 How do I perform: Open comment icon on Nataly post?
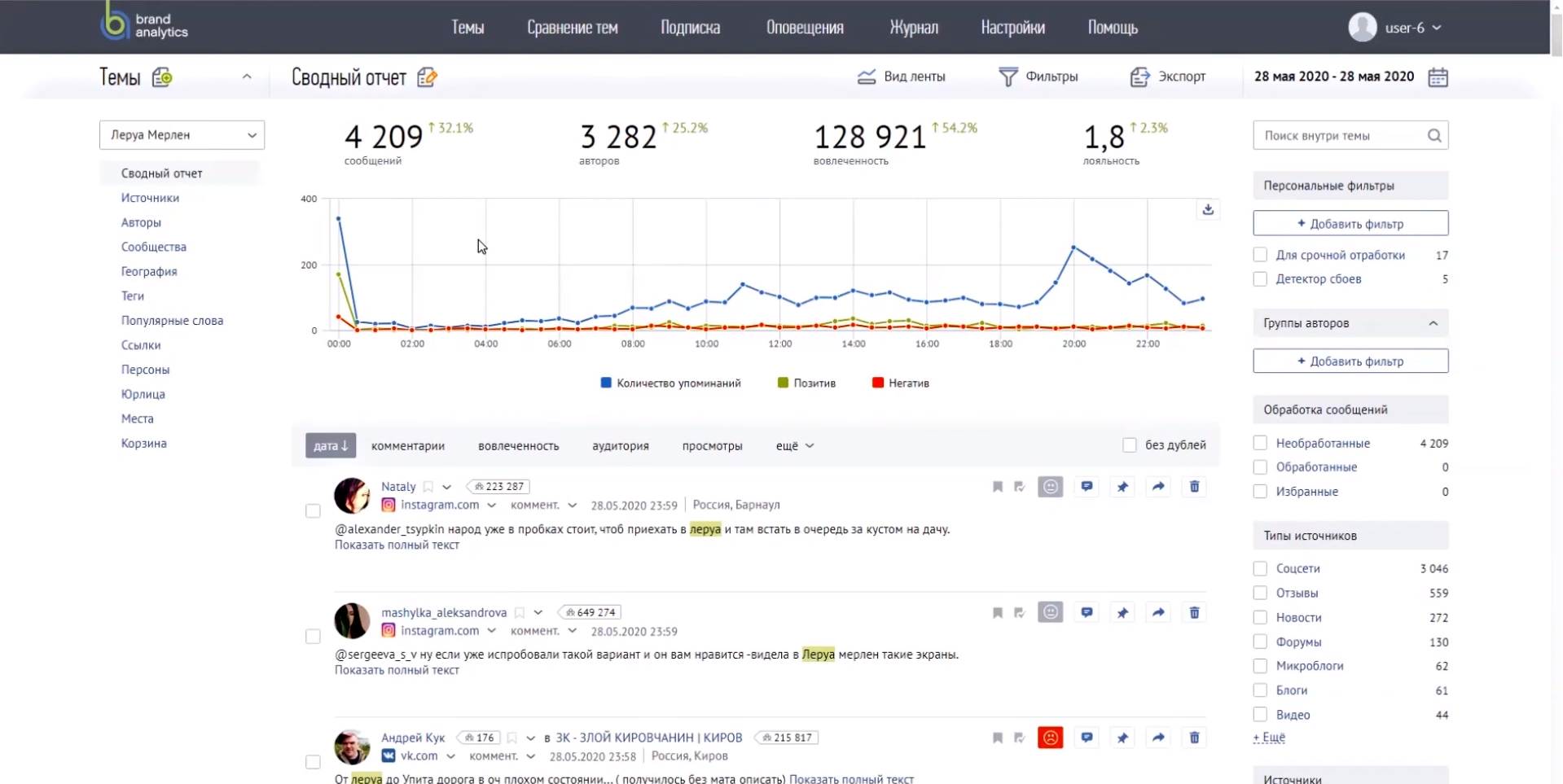pos(1087,487)
